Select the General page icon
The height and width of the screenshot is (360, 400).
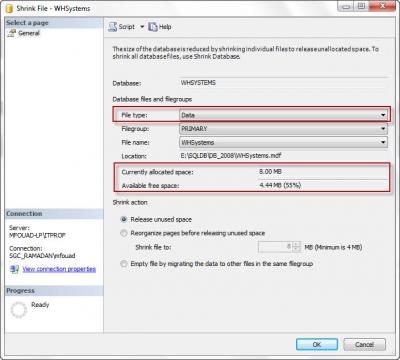(x=12, y=33)
